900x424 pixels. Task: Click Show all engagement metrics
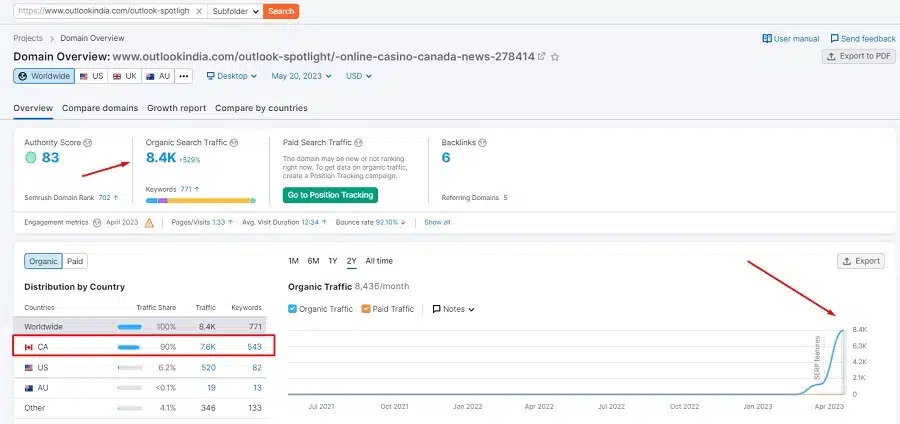tap(437, 223)
